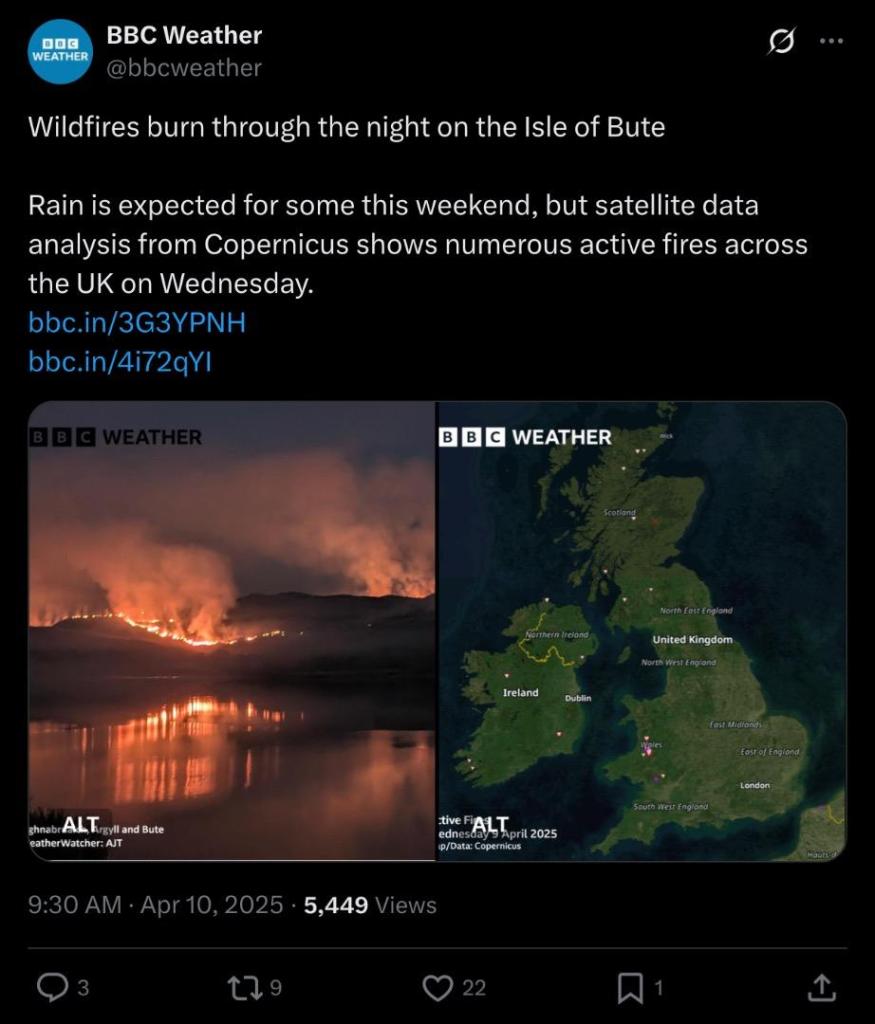Share the post via the upload icon
This screenshot has width=875, height=1024.
(x=821, y=988)
